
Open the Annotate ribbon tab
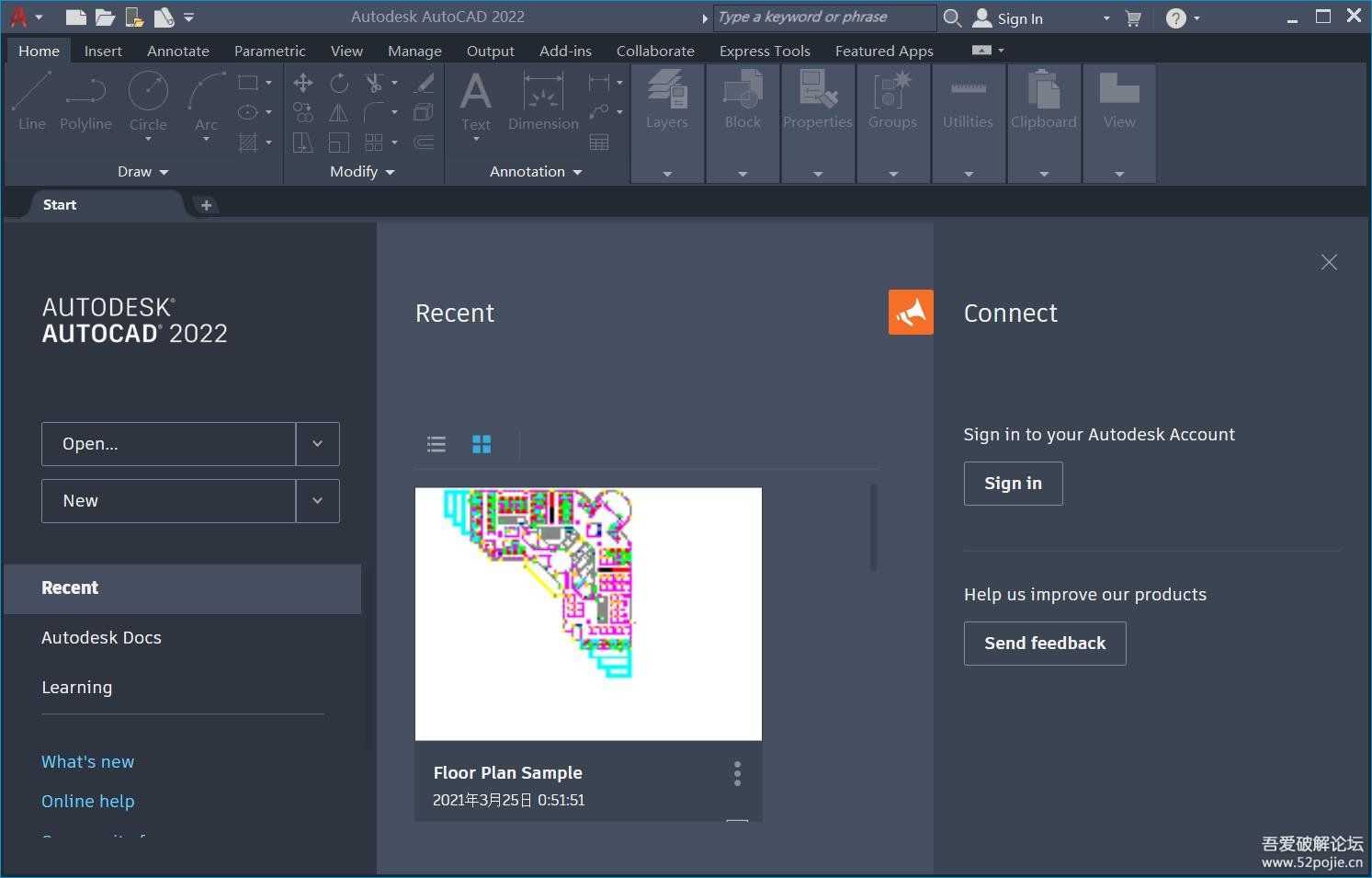click(x=177, y=51)
